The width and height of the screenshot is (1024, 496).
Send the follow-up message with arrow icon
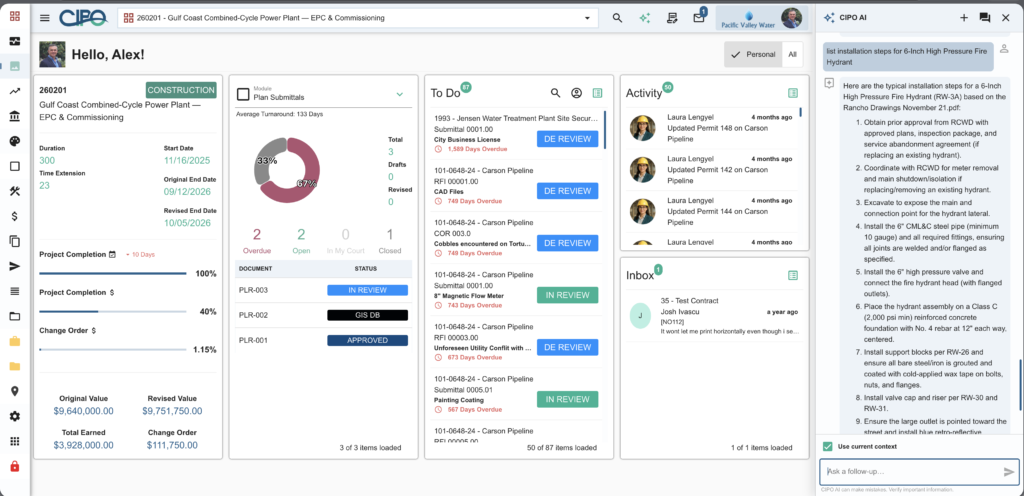coord(1009,471)
